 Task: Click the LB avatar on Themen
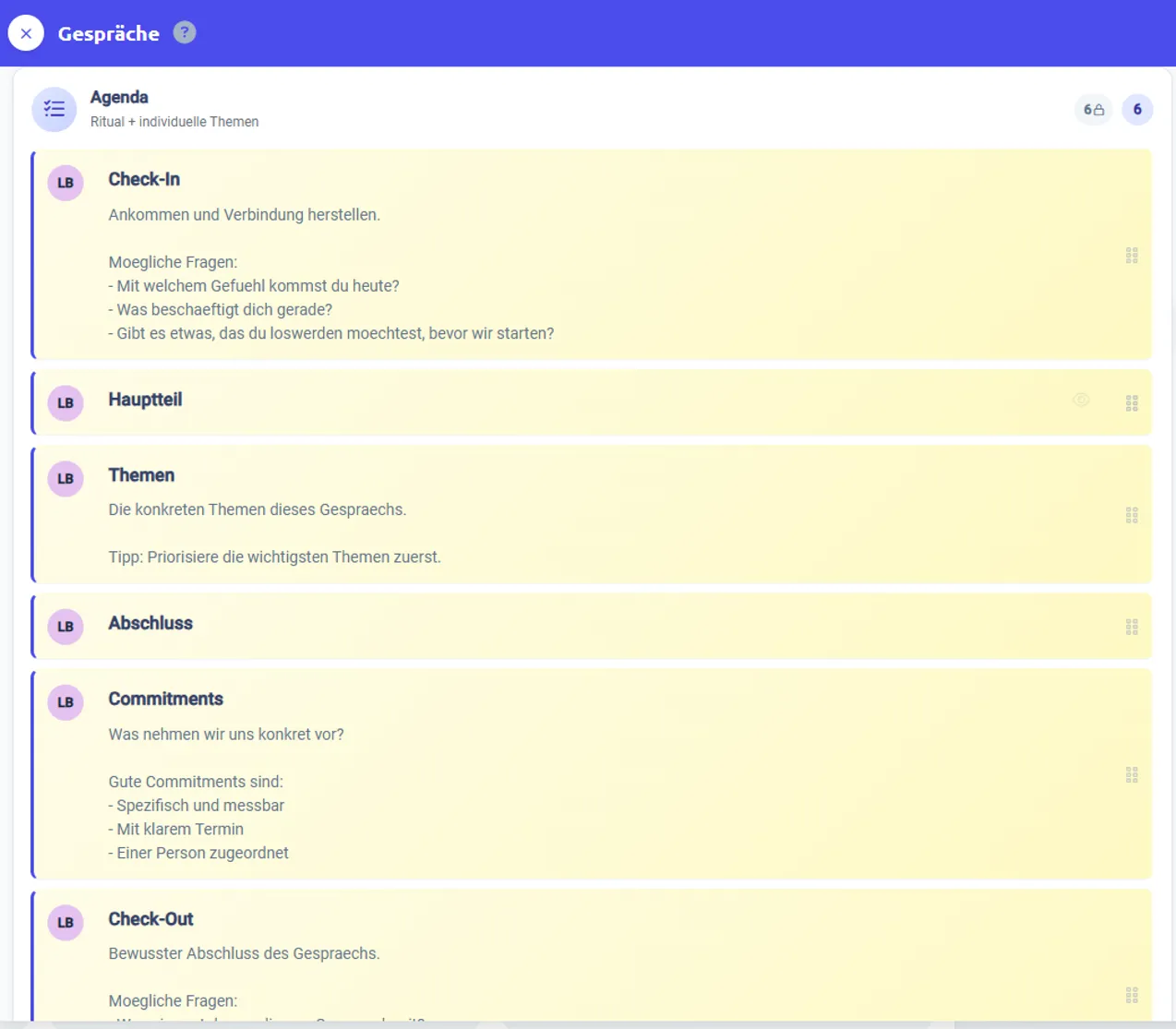66,479
